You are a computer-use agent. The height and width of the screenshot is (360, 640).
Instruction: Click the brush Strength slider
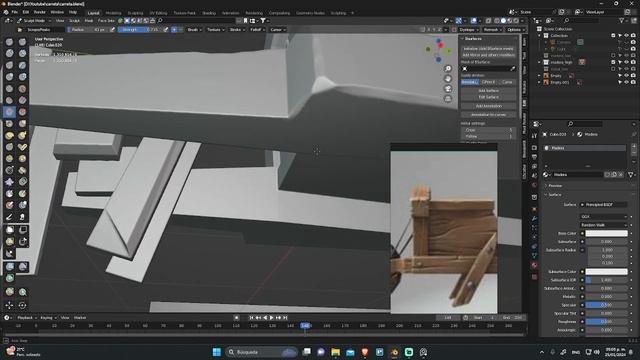(140, 30)
